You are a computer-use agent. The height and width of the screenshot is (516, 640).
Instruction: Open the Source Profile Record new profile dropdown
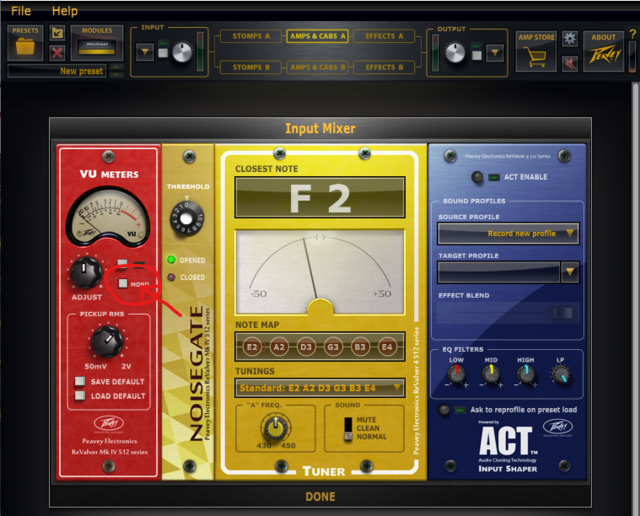(508, 234)
